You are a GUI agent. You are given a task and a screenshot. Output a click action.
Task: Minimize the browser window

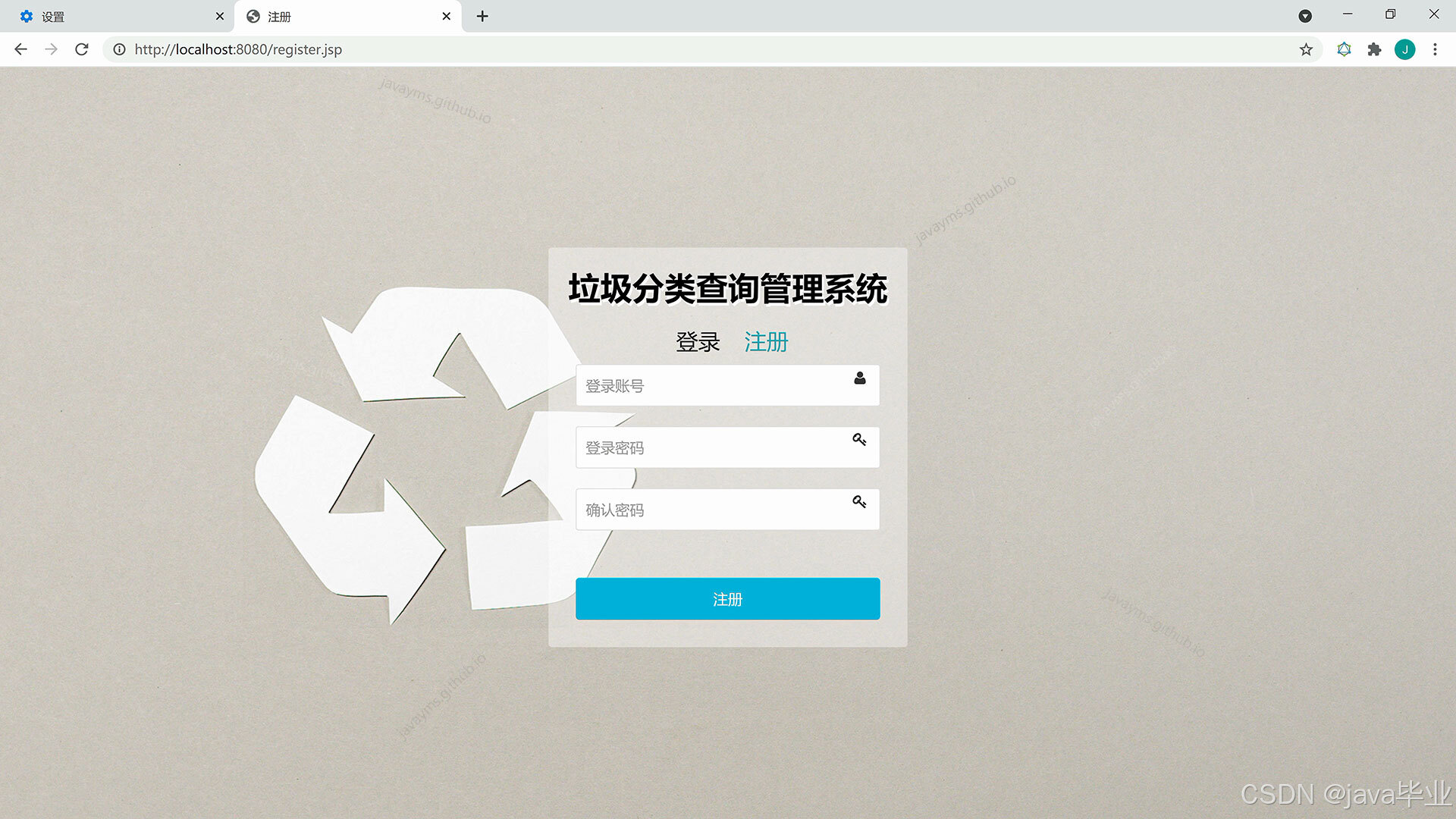click(1348, 14)
